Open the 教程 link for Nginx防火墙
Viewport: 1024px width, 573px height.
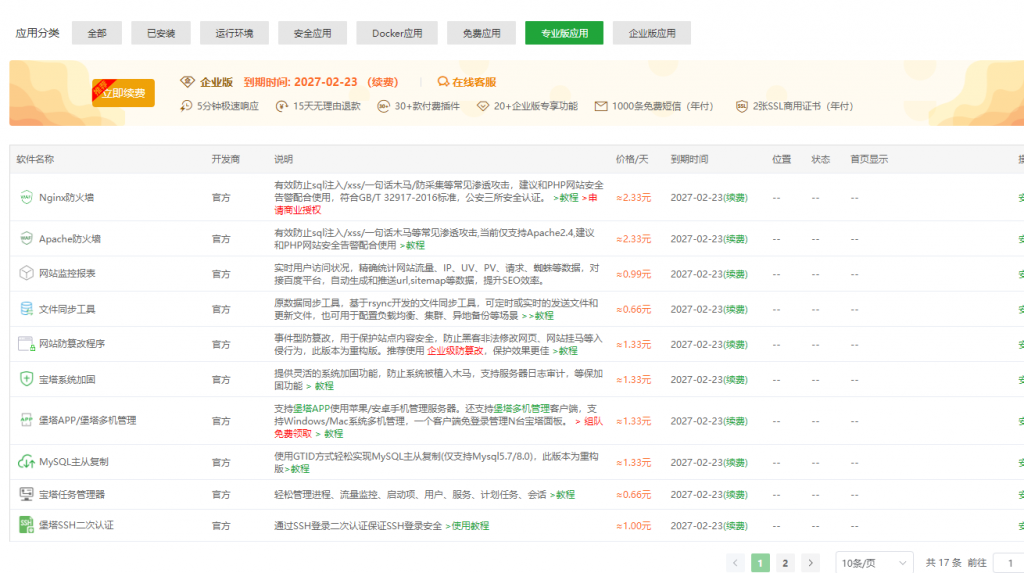568,197
